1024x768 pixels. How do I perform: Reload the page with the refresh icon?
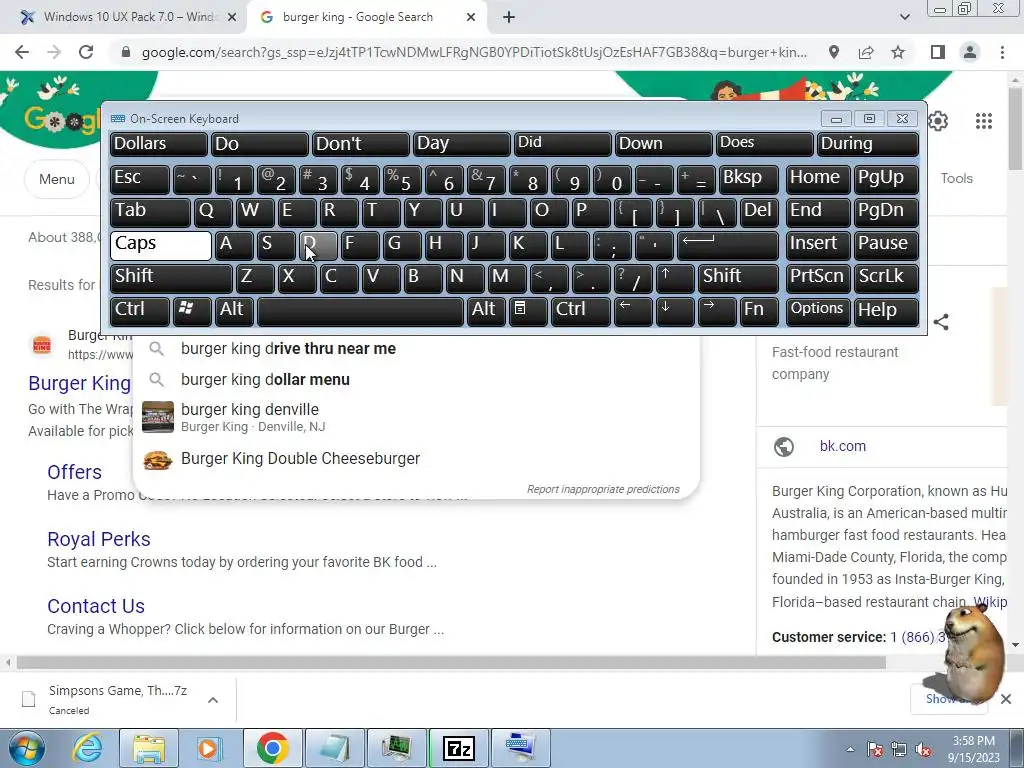(x=86, y=52)
